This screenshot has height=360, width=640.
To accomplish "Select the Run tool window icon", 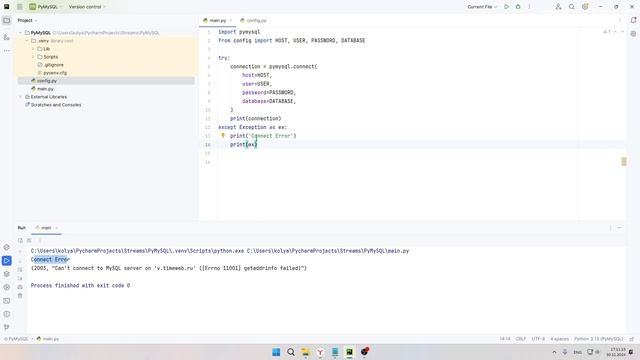I will click(7, 260).
